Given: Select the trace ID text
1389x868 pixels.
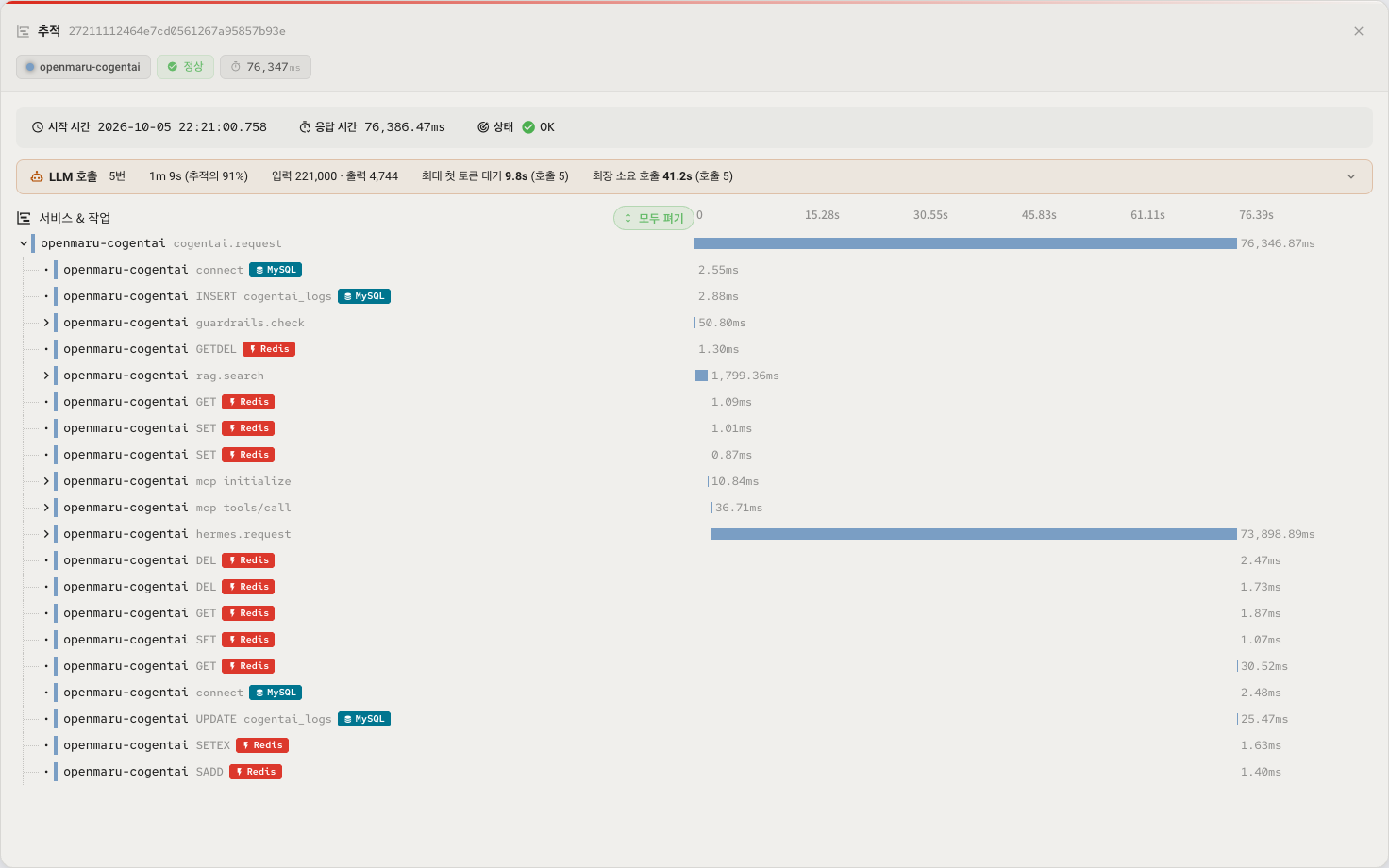Looking at the screenshot, I should 177,31.
